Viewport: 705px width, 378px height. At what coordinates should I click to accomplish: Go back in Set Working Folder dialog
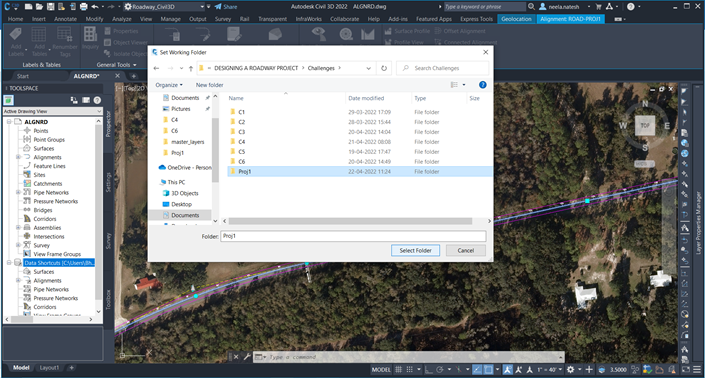pos(156,68)
